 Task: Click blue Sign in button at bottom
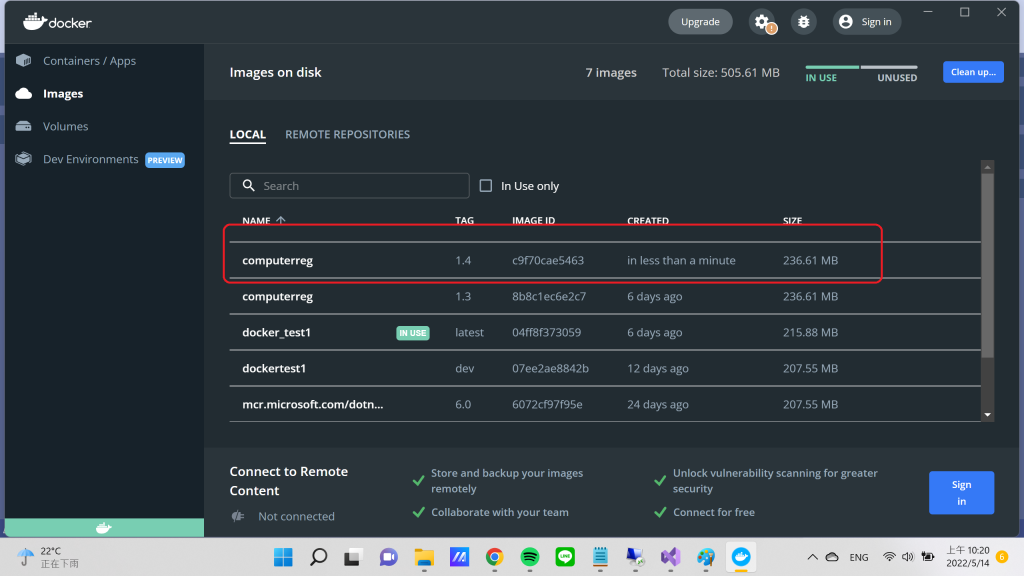pos(961,492)
